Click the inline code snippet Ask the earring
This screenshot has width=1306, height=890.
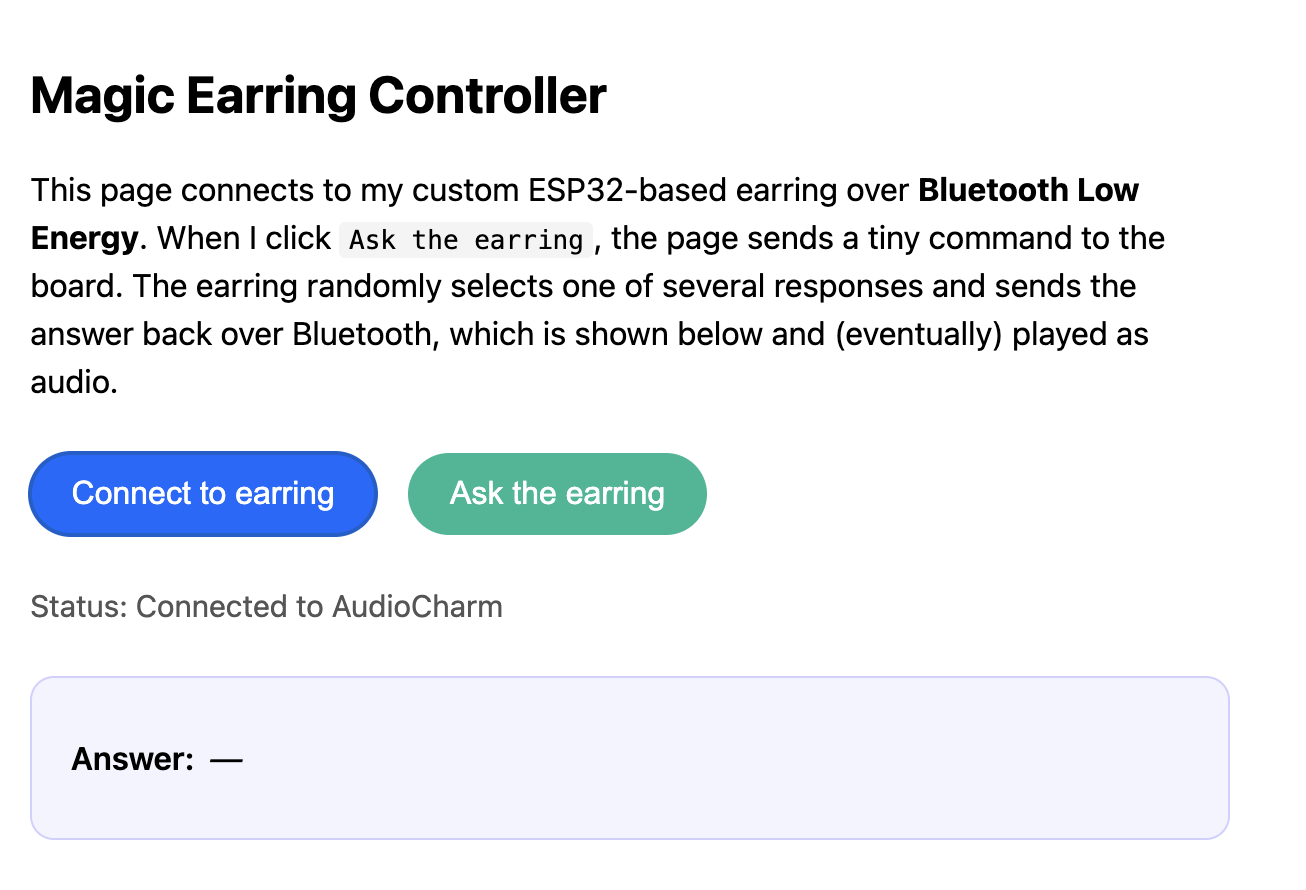tap(464, 239)
